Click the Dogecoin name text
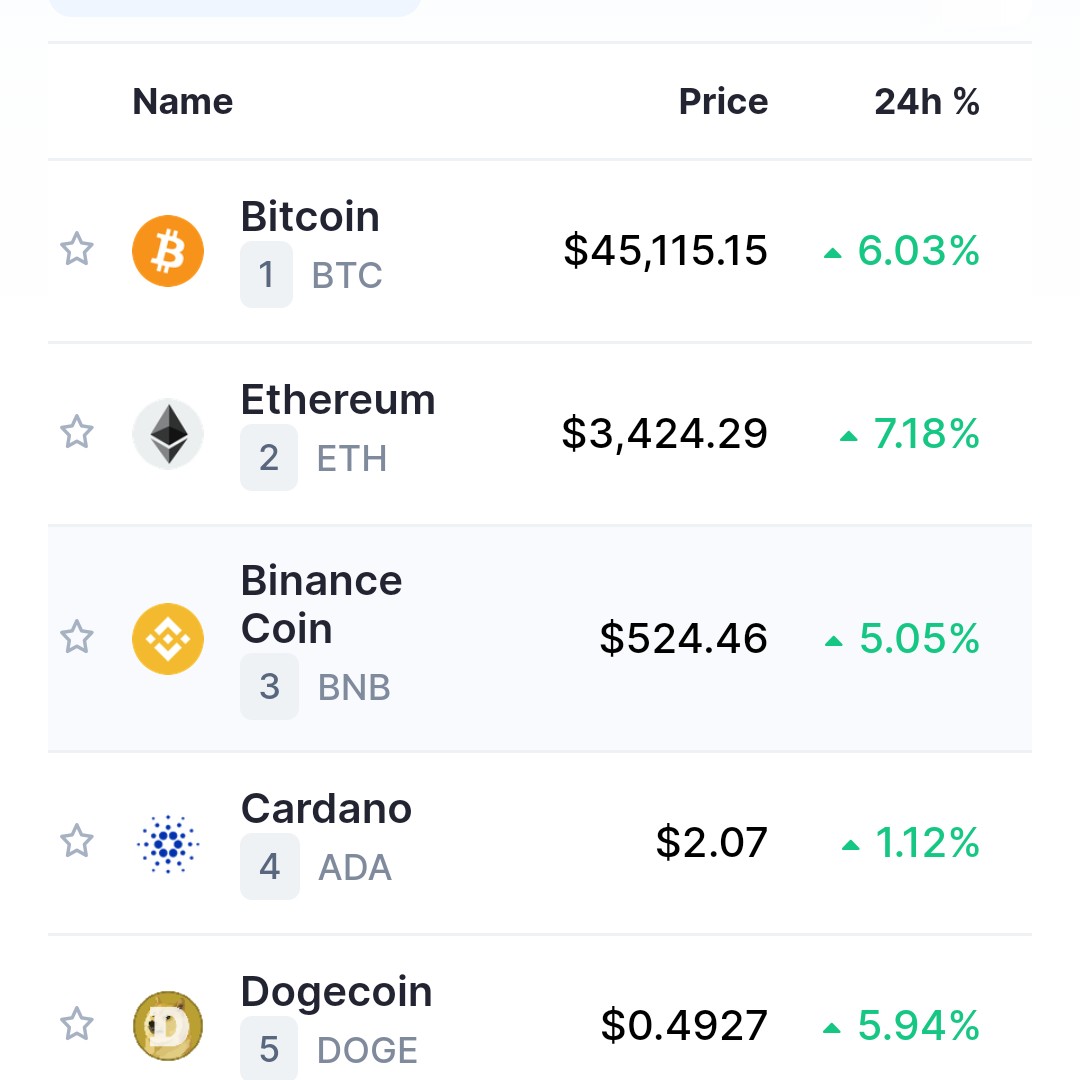 click(336, 992)
